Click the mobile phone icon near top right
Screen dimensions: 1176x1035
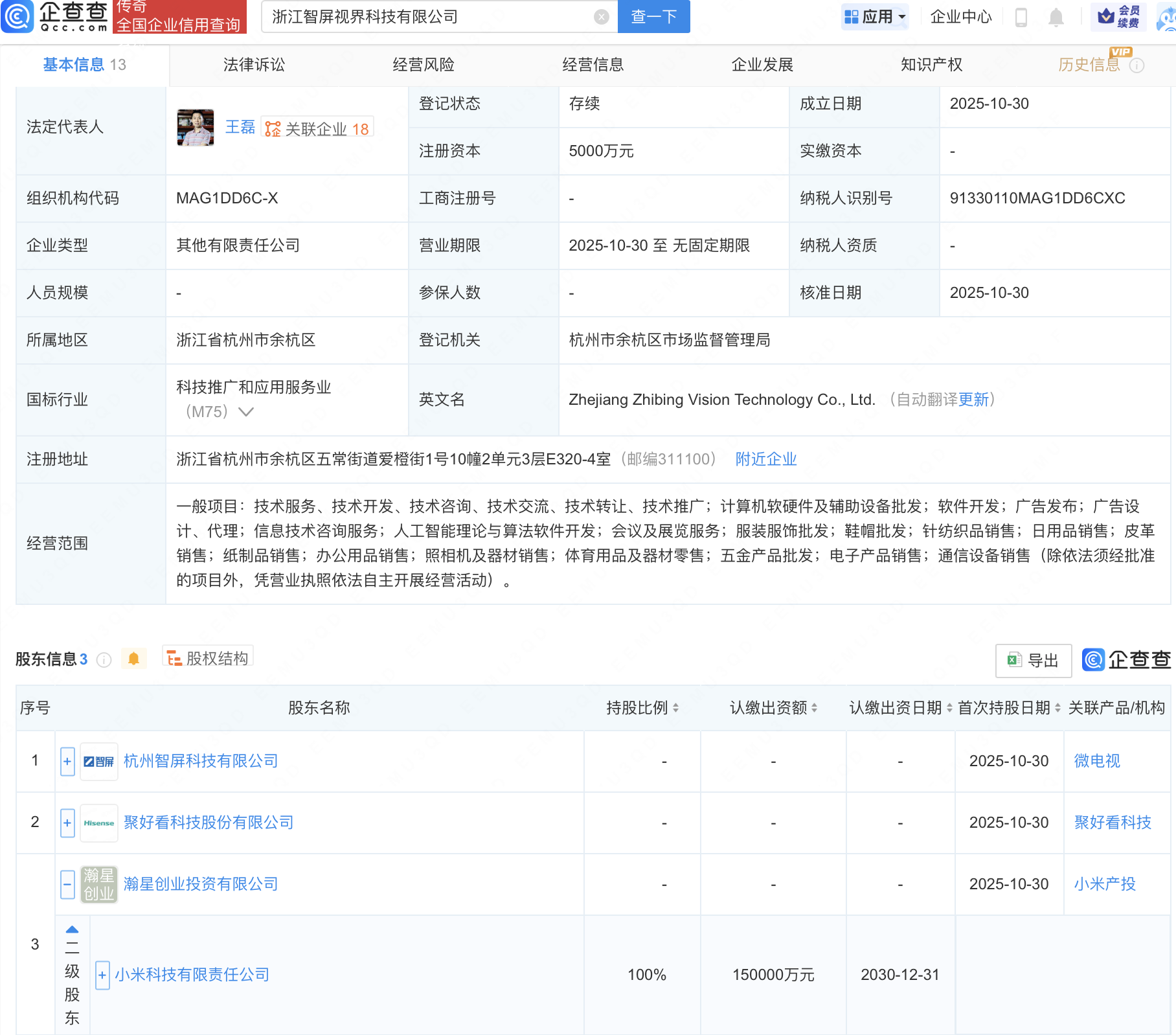(1022, 17)
